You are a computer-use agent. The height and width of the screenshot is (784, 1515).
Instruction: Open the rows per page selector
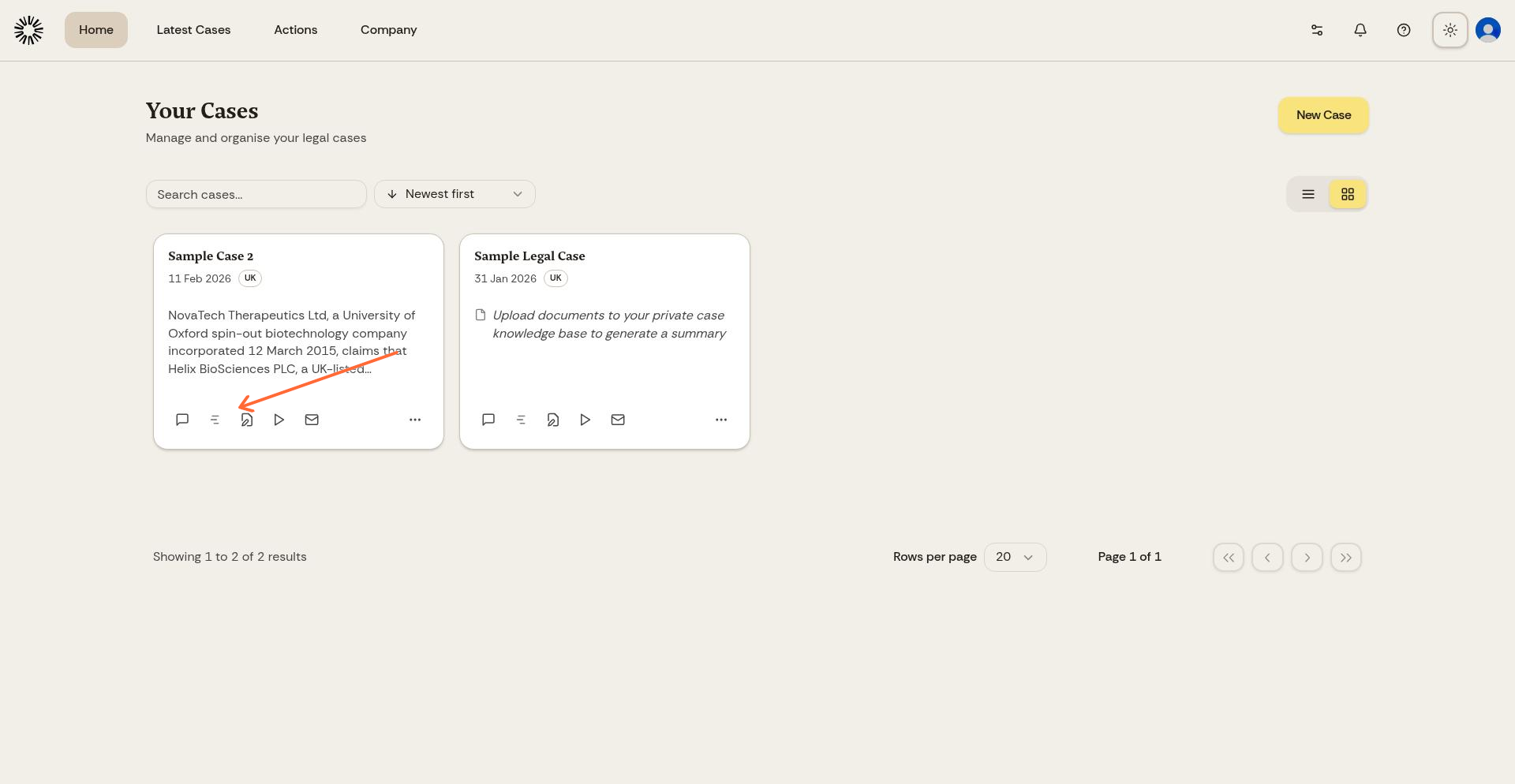1015,557
